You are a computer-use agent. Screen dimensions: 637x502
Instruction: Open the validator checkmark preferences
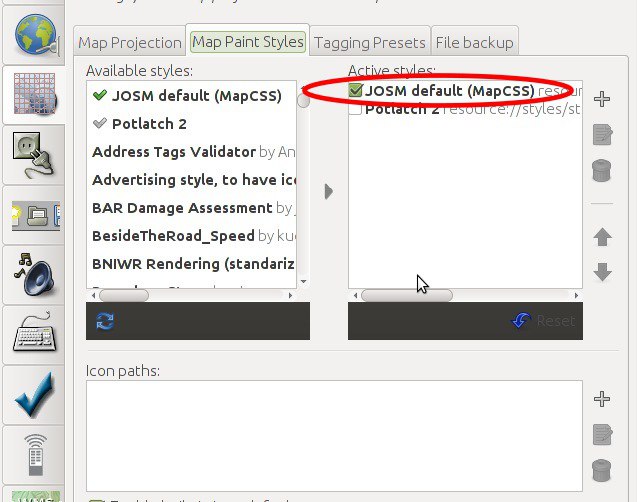(34, 395)
